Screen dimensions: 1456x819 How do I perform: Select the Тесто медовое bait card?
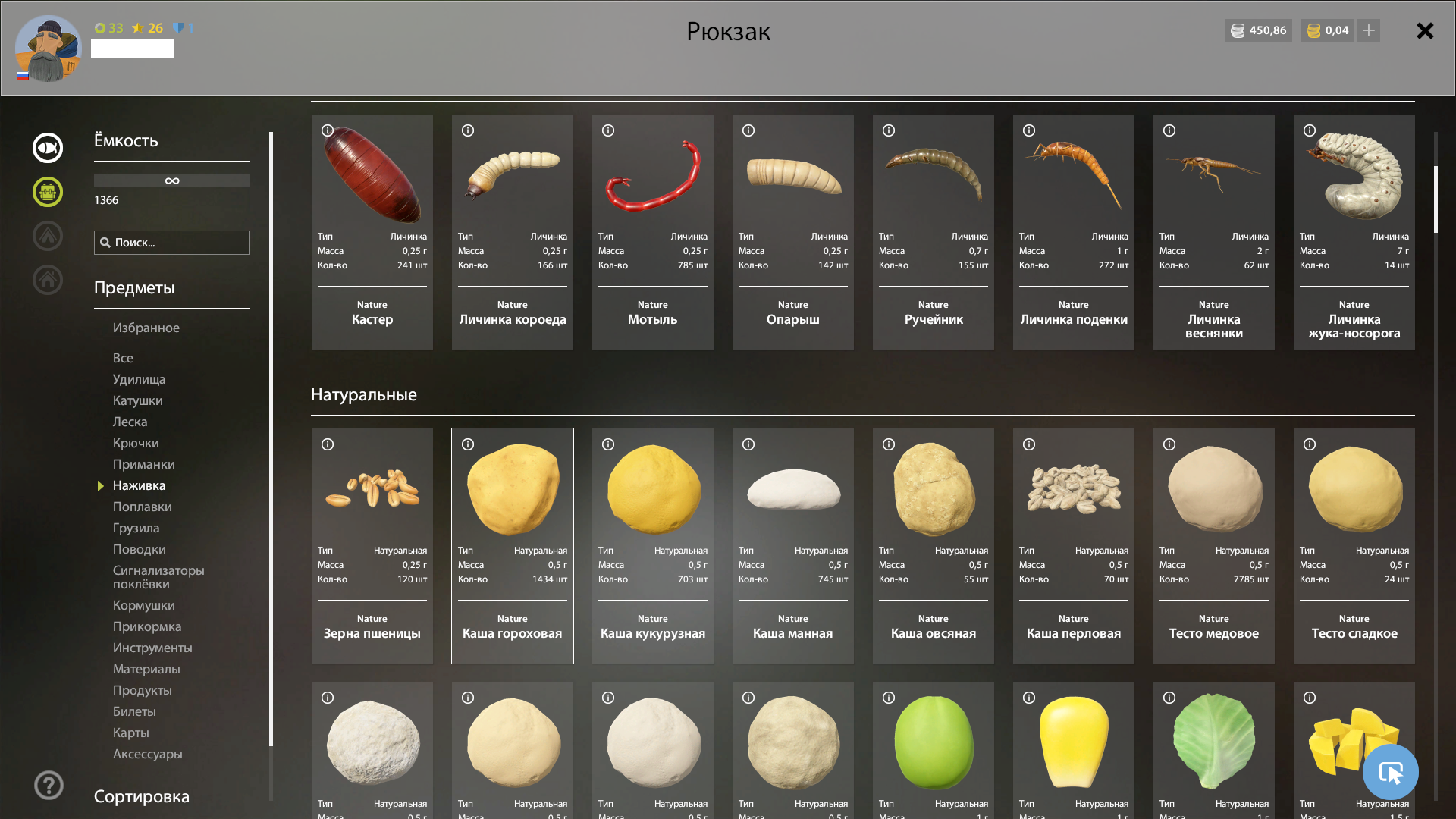point(1214,546)
